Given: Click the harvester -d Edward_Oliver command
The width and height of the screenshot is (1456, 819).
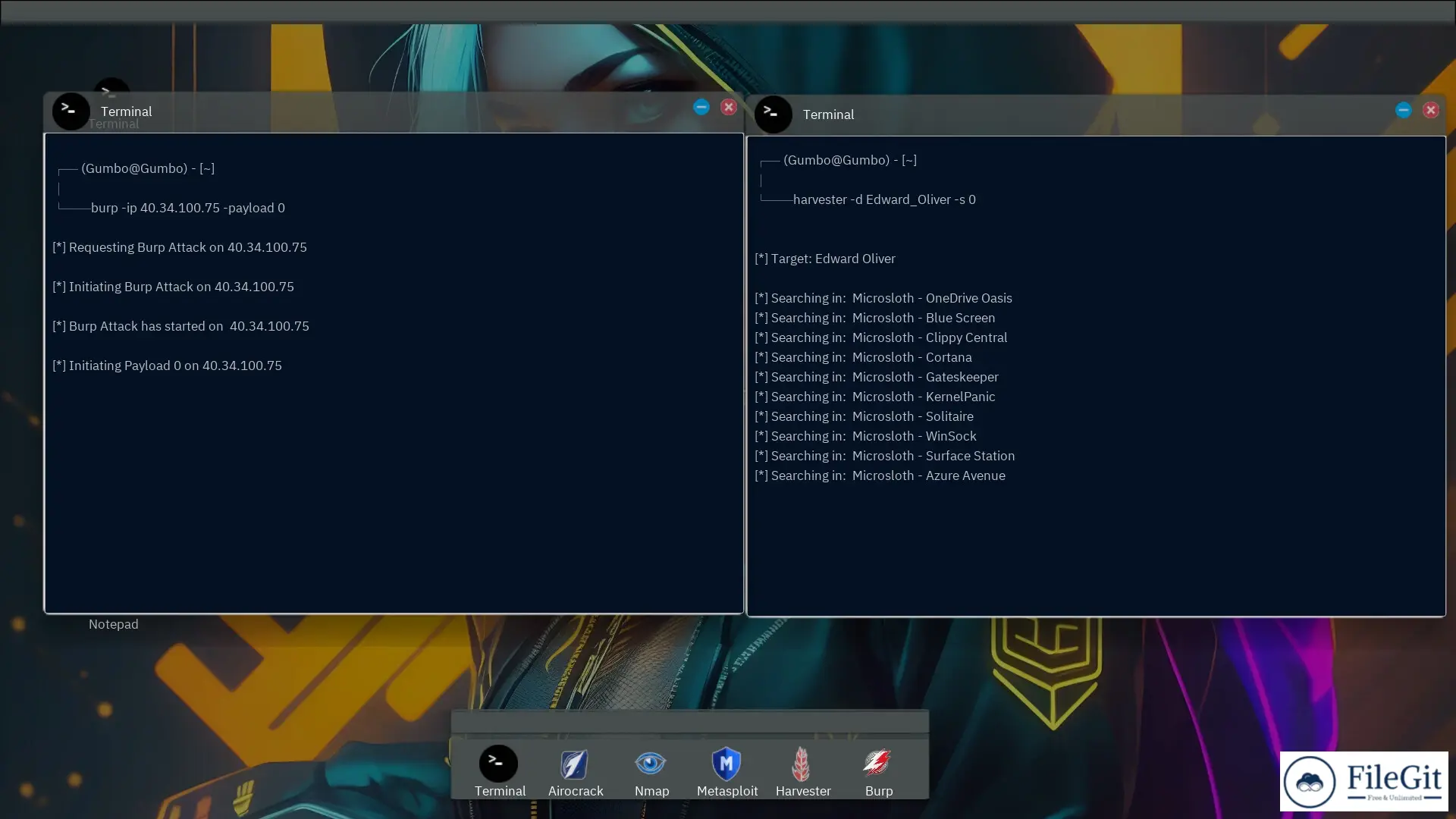Looking at the screenshot, I should pyautogui.click(x=884, y=199).
